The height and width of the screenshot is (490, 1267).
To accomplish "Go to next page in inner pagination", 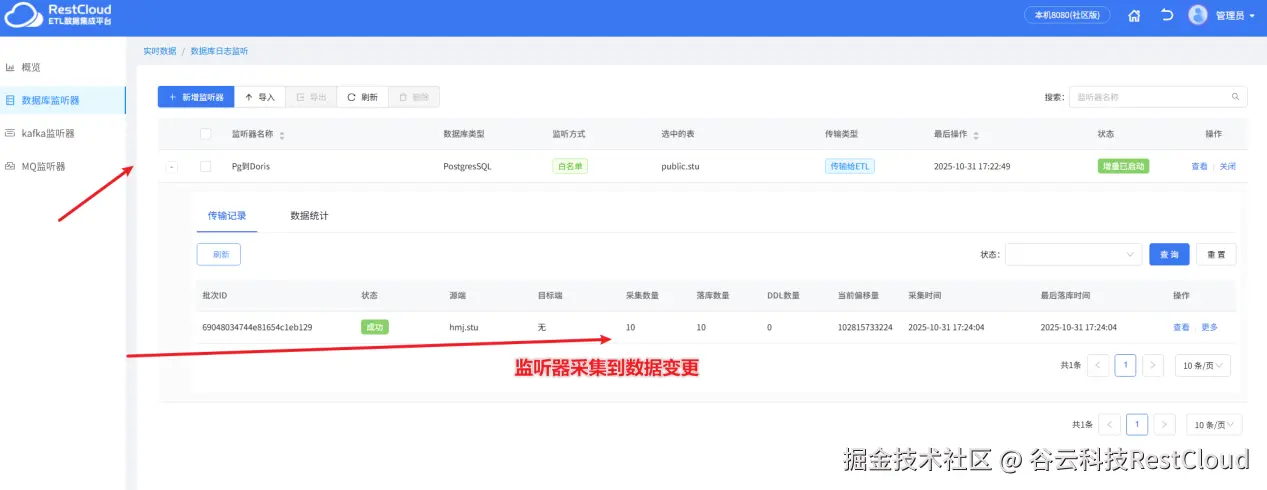I will point(1153,365).
